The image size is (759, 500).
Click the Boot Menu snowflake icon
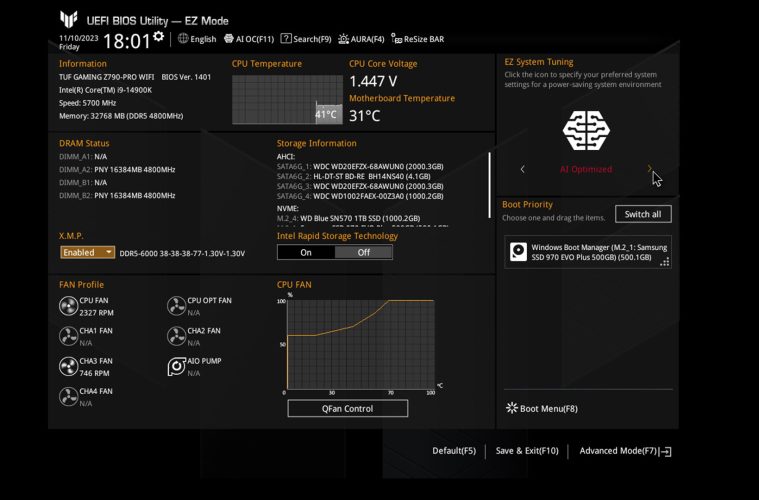point(512,408)
